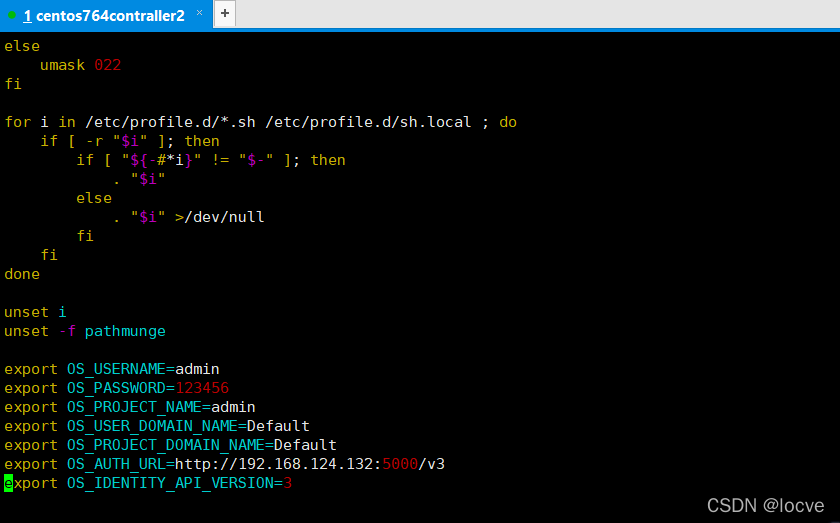Click the 'else' keyword on the first line
Image resolution: width=840 pixels, height=523 pixels.
22,46
